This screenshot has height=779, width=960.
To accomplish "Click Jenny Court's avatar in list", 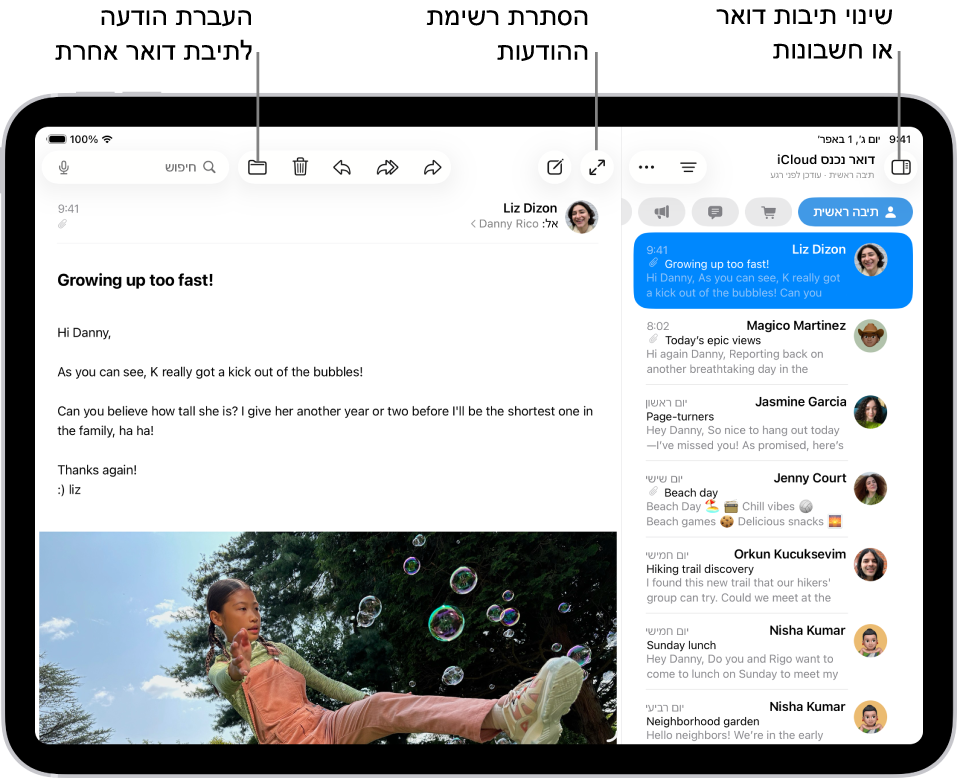I will [x=871, y=488].
